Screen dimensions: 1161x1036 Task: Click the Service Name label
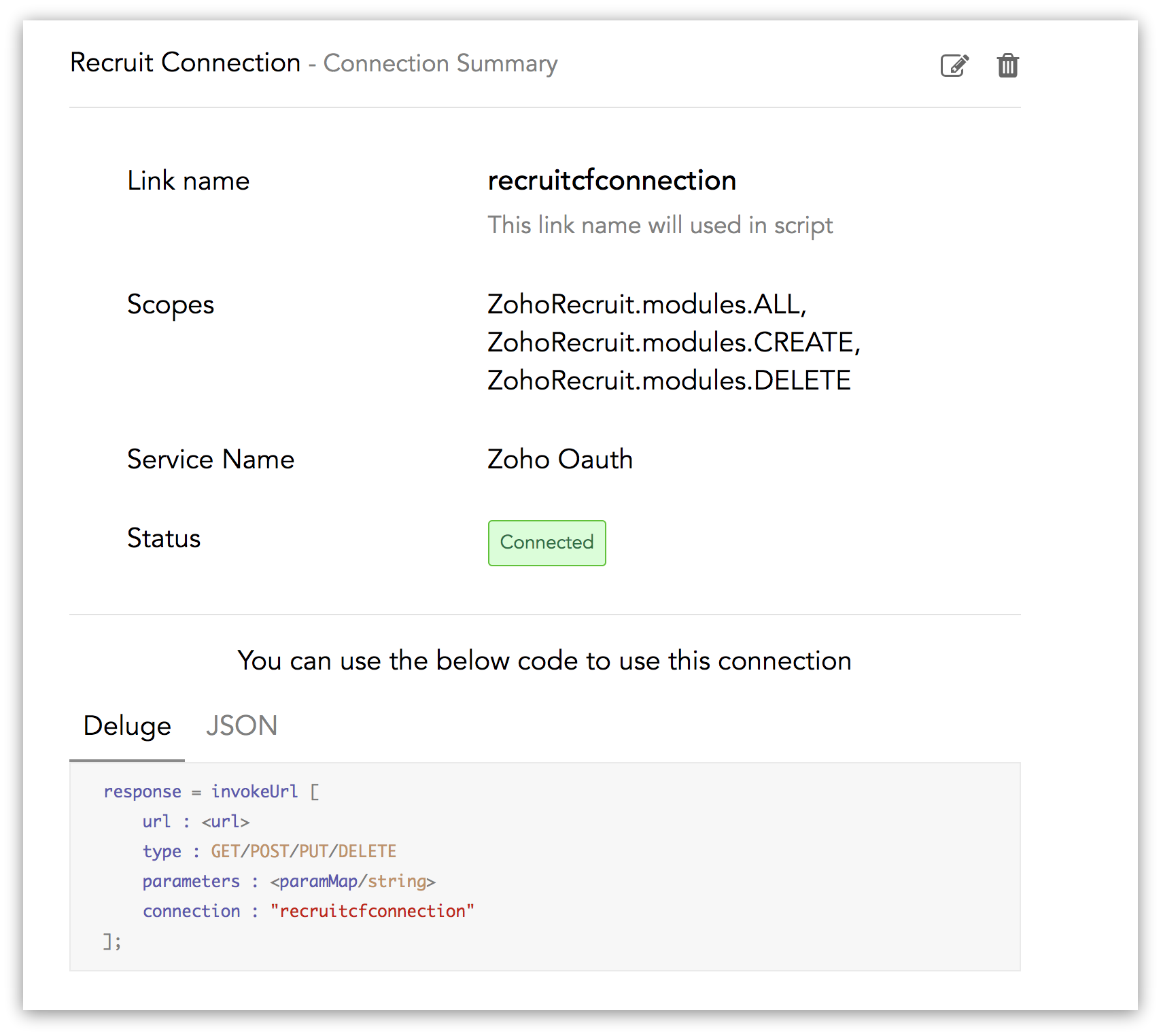[x=211, y=460]
